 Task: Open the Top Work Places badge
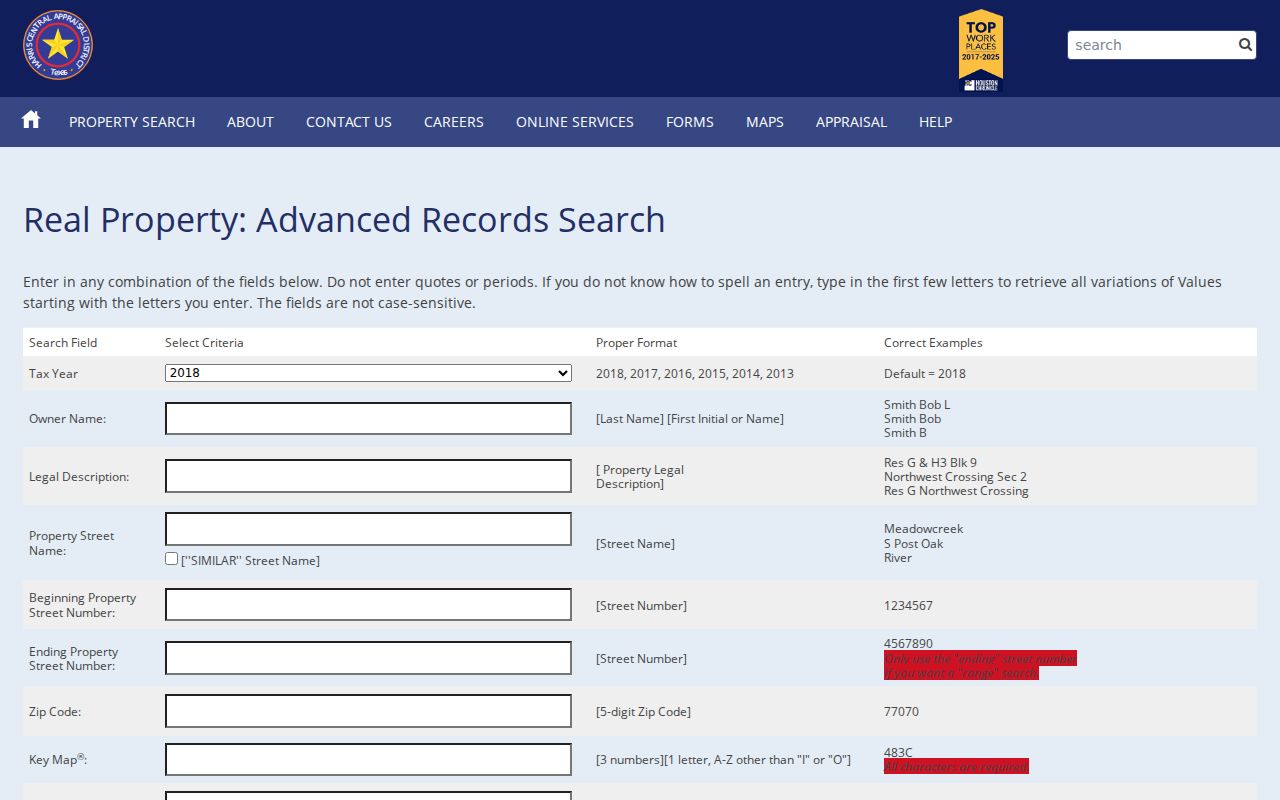point(980,51)
